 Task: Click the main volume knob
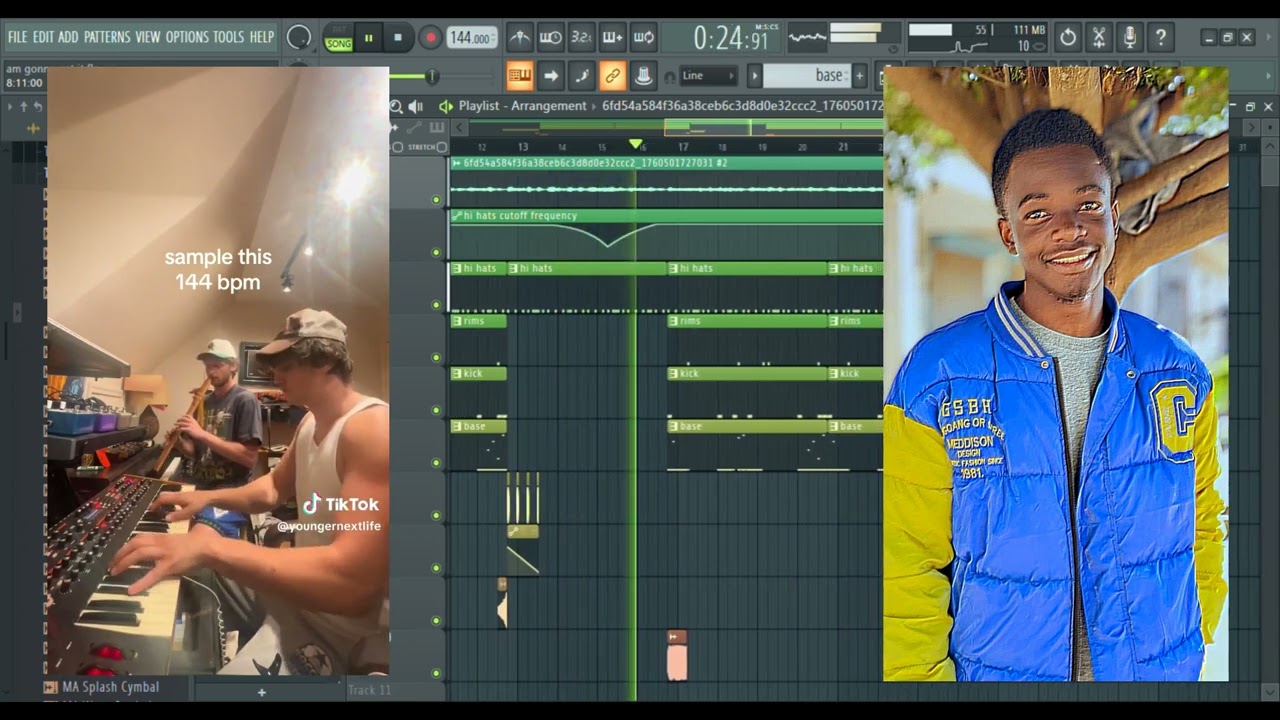coord(298,38)
